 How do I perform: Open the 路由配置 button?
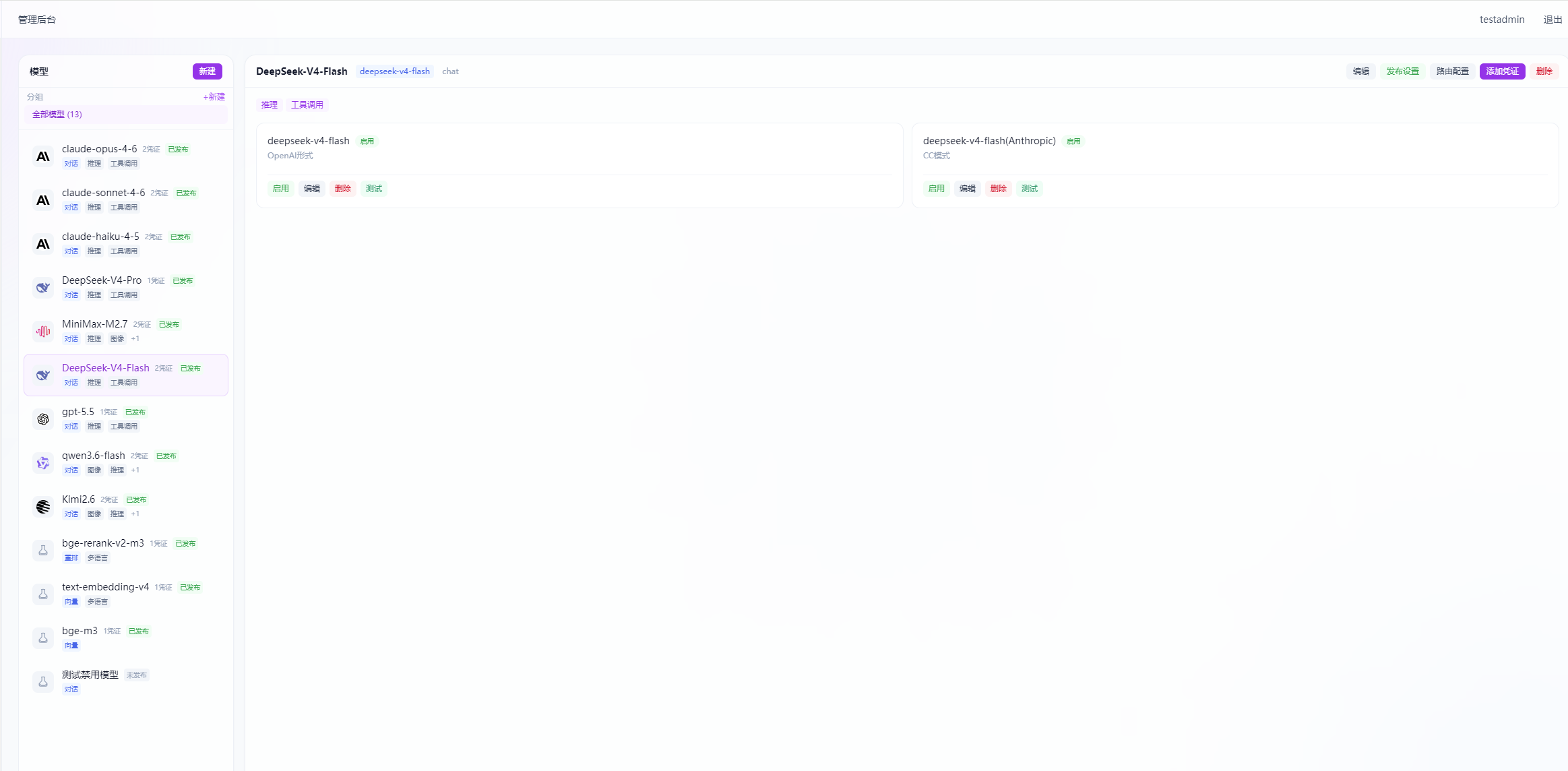point(1453,71)
